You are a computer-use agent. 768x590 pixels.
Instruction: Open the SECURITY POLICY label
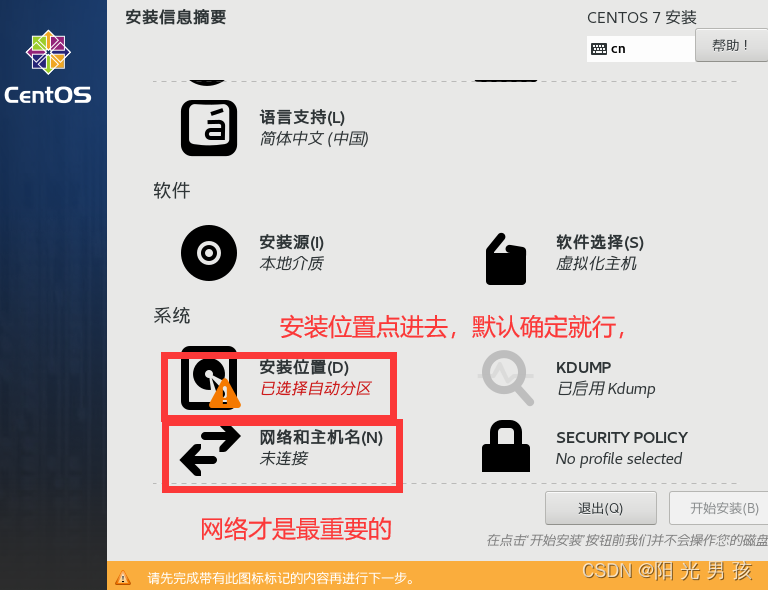[x=622, y=437]
